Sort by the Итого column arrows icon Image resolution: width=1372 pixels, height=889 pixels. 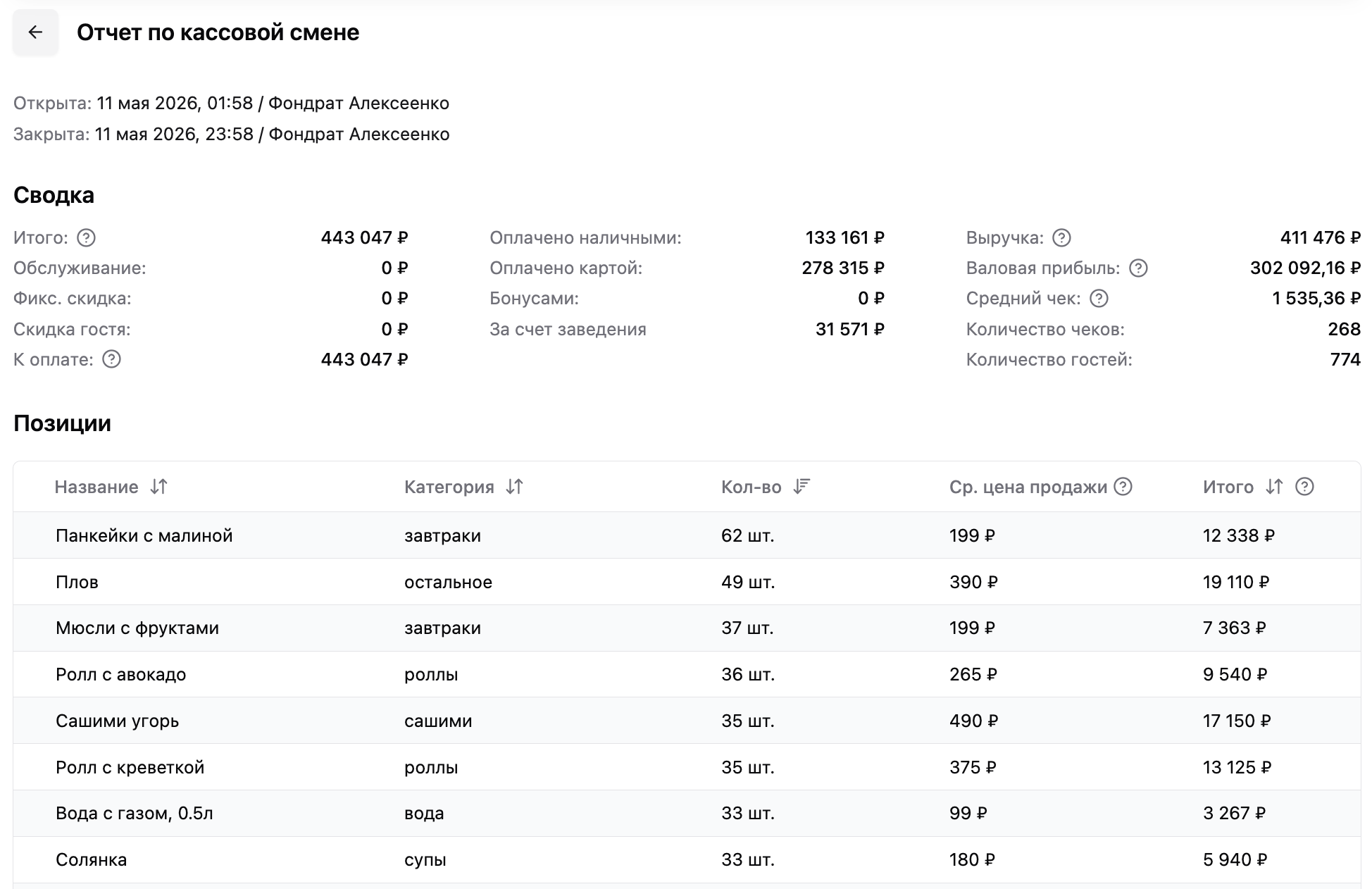(x=1274, y=487)
